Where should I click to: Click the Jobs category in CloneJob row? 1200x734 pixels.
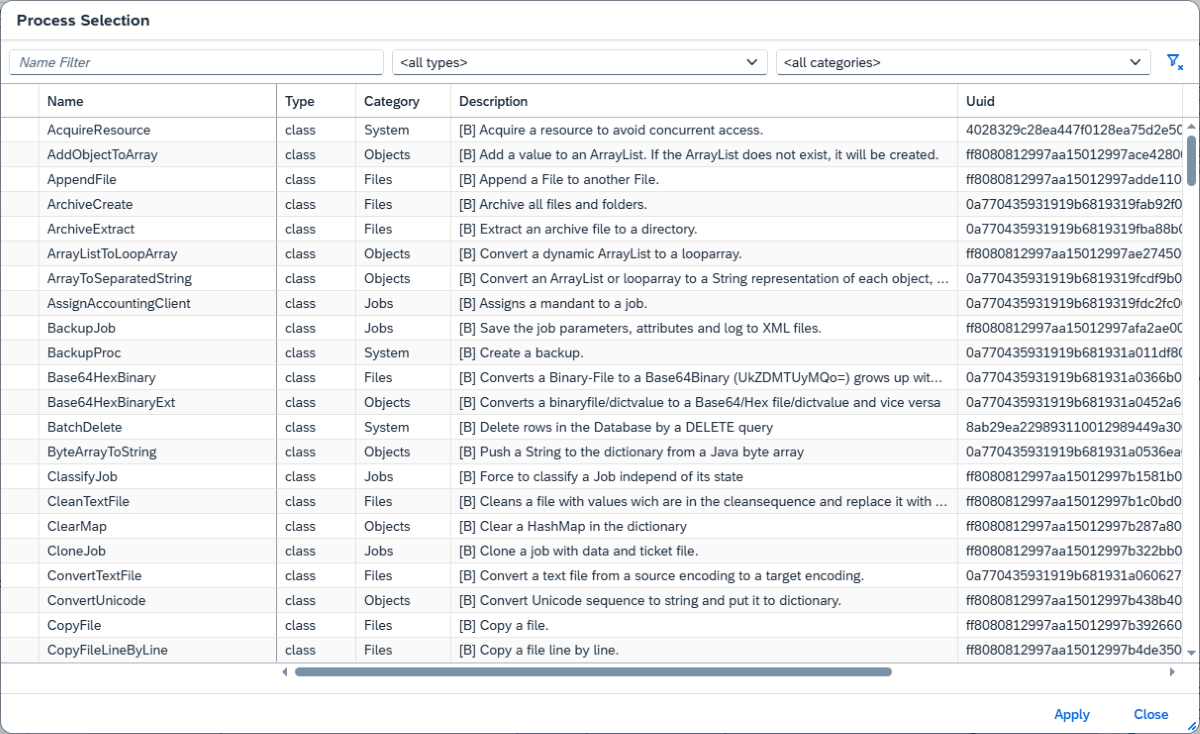coord(378,551)
